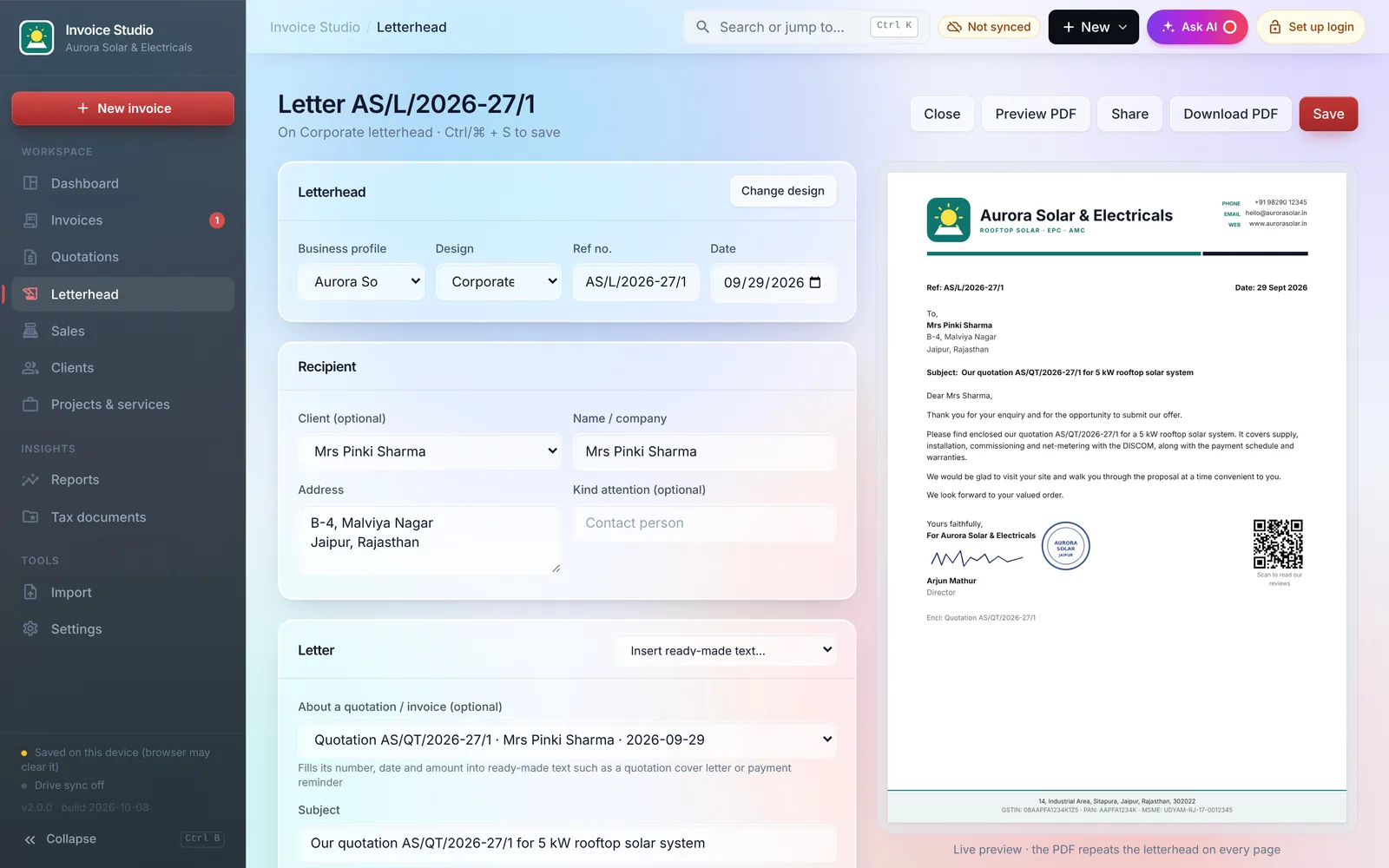This screenshot has height=868, width=1389.
Task: Open the New dropdown button
Action: click(x=1094, y=27)
